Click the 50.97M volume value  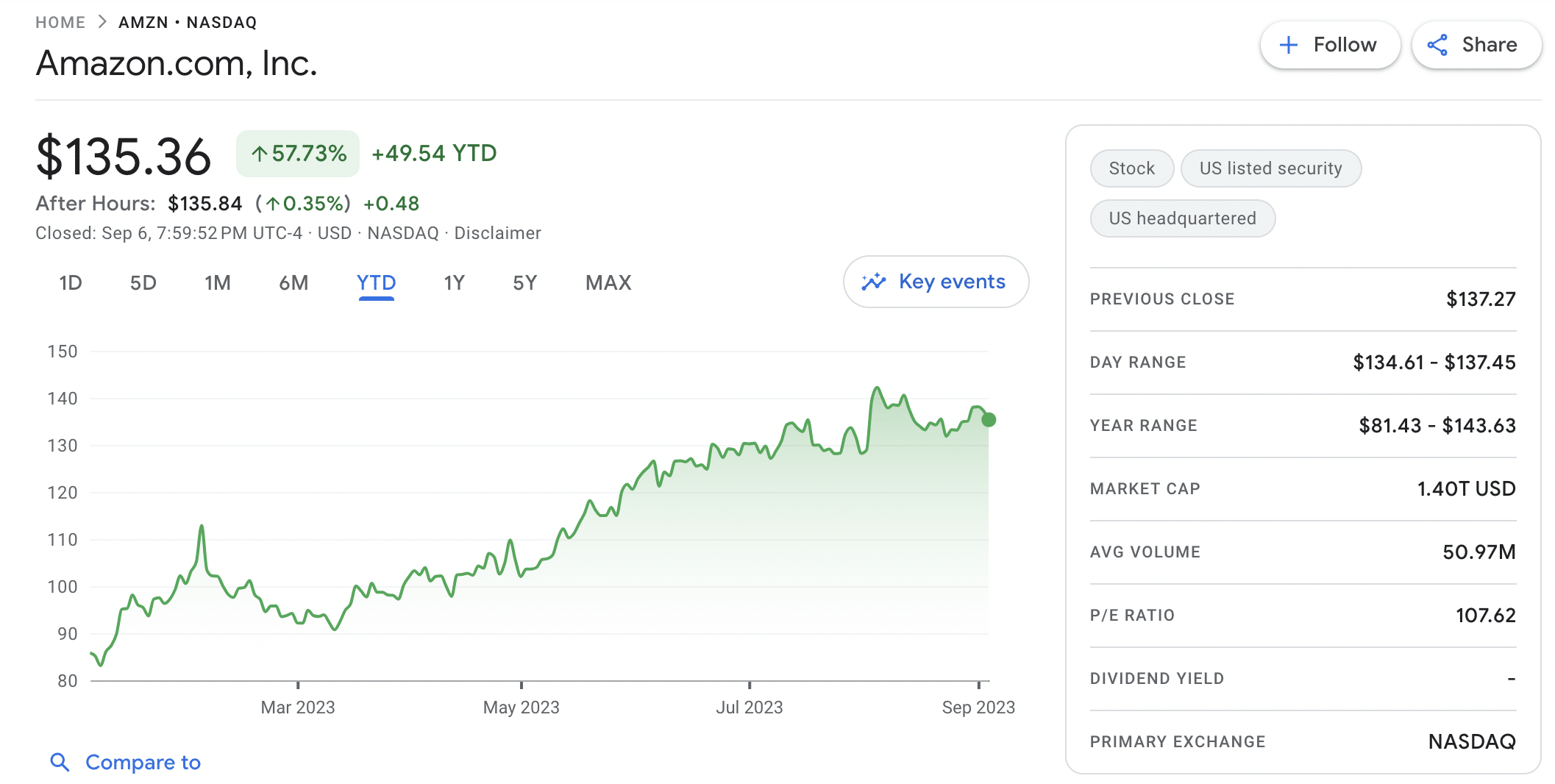click(1479, 552)
